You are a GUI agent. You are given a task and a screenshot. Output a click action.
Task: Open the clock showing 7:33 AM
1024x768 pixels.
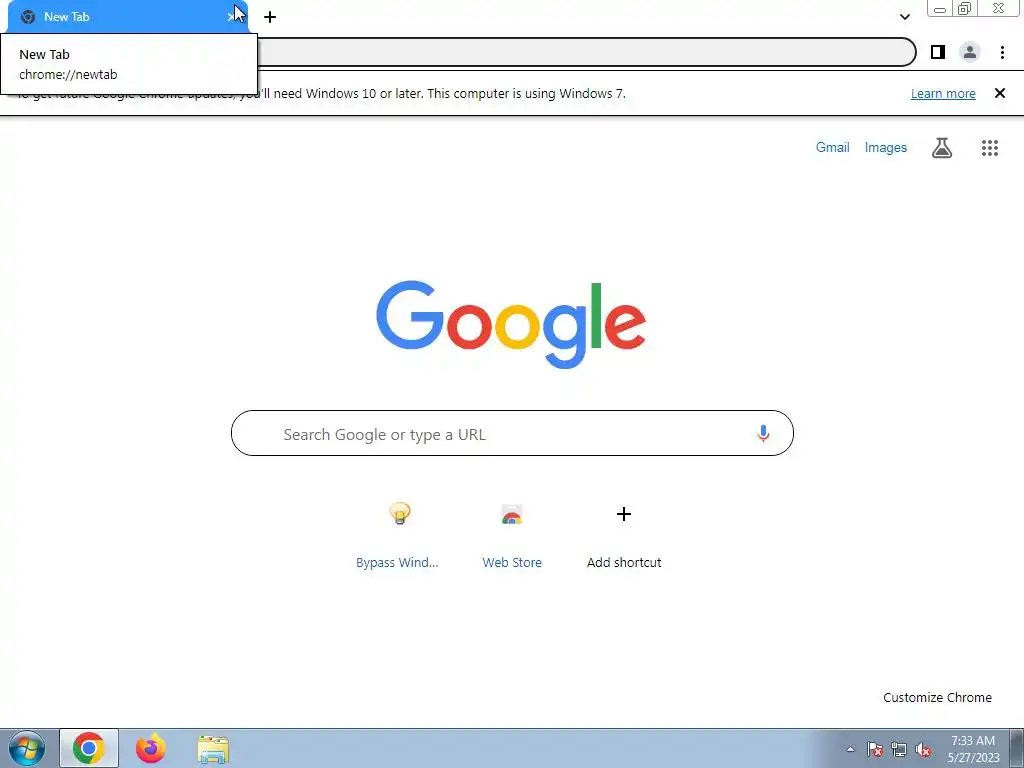[x=973, y=748]
